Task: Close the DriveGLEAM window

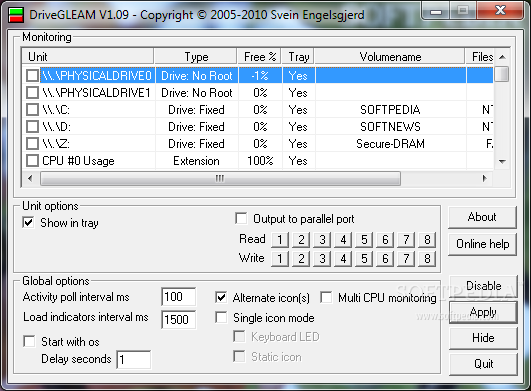Action: 500,11
